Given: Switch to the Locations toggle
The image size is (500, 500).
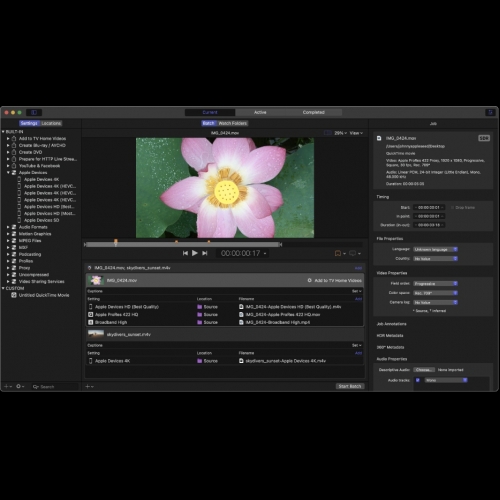Looking at the screenshot, I should pyautogui.click(x=51, y=123).
